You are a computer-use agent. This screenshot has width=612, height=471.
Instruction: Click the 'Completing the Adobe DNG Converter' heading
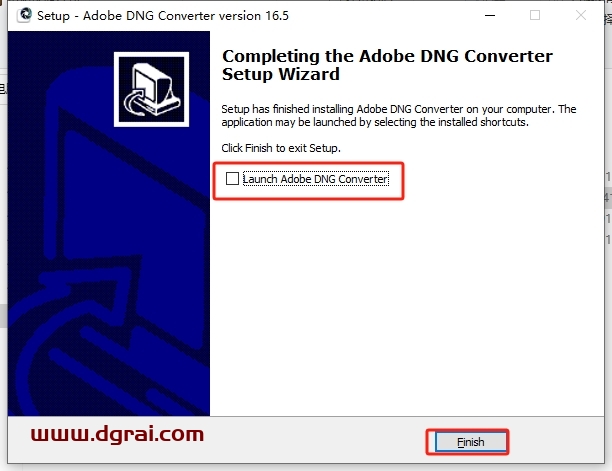pyautogui.click(x=387, y=56)
